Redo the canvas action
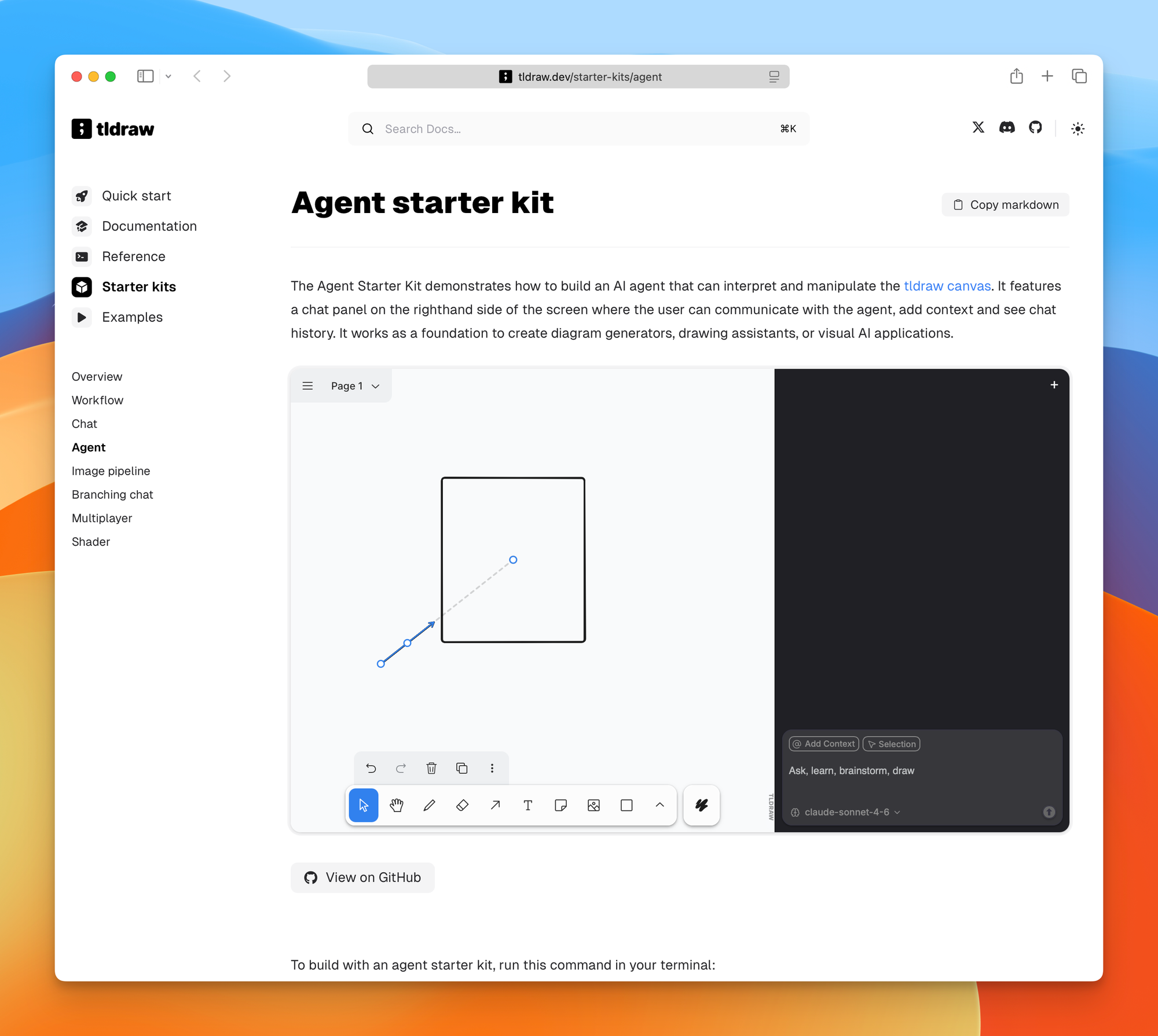This screenshot has width=1158, height=1036. [401, 768]
